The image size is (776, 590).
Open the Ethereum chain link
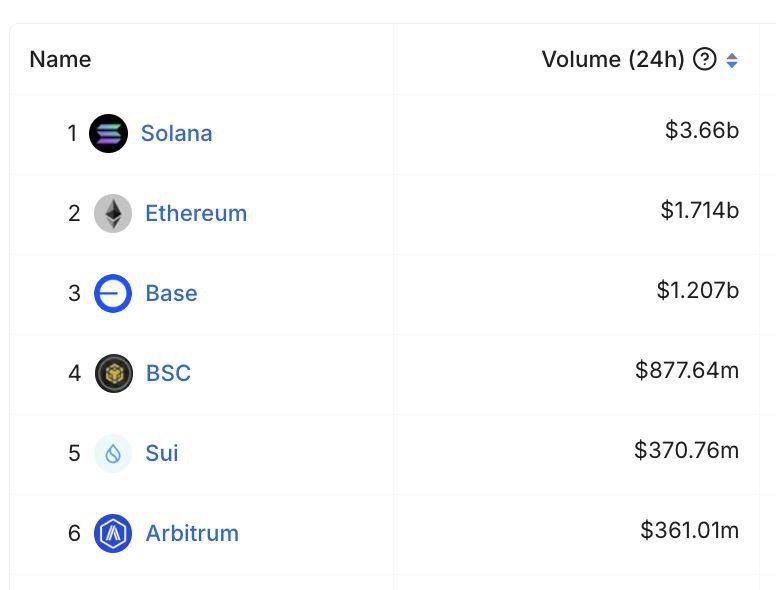[x=196, y=213]
